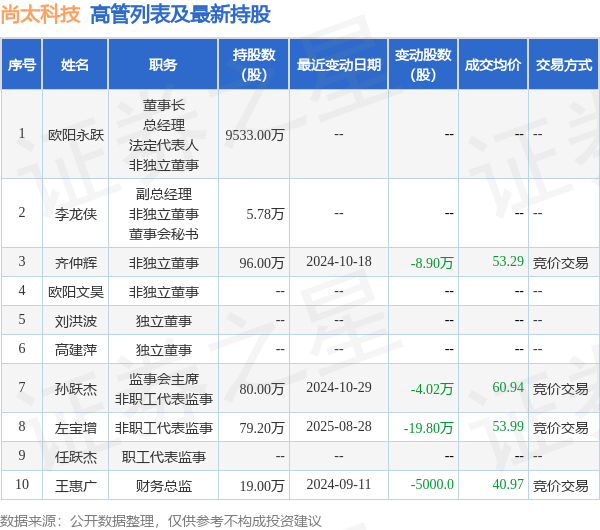Click the 变动股数(股) column header
The height and width of the screenshot is (530, 600).
click(x=423, y=65)
